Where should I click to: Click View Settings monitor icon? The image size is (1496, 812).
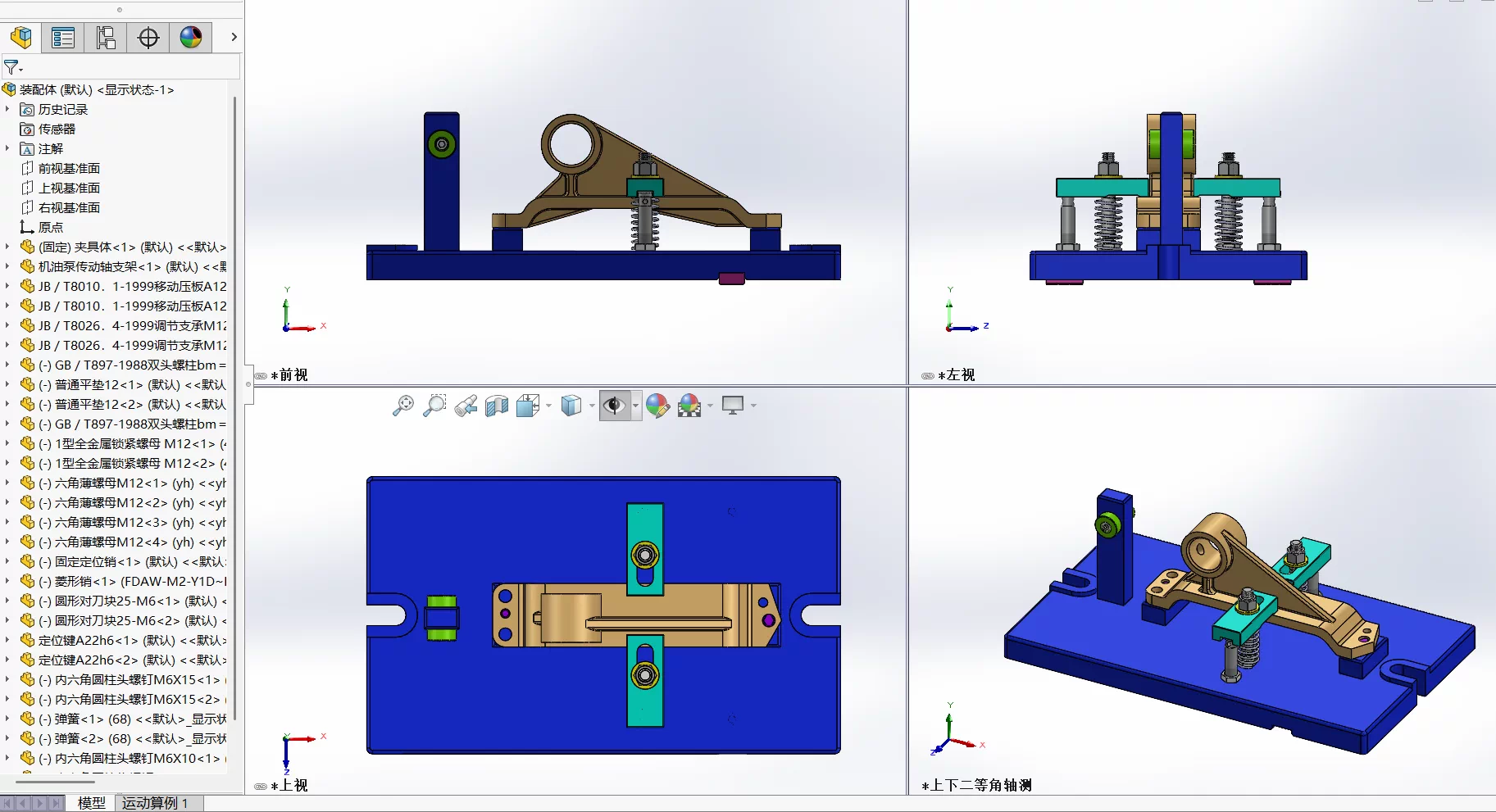733,406
